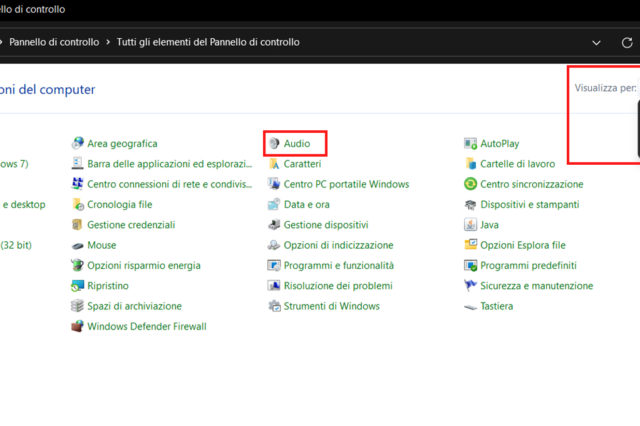Click the Mouse icon
The height and width of the screenshot is (426, 640).
(77, 245)
